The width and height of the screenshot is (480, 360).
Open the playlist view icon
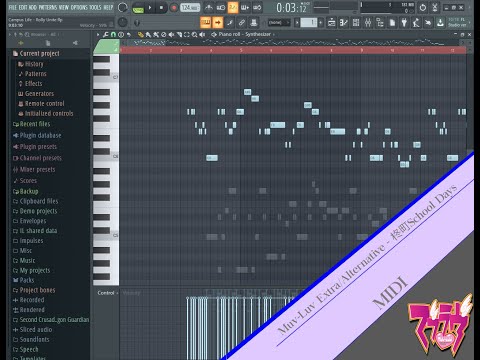(332, 23)
